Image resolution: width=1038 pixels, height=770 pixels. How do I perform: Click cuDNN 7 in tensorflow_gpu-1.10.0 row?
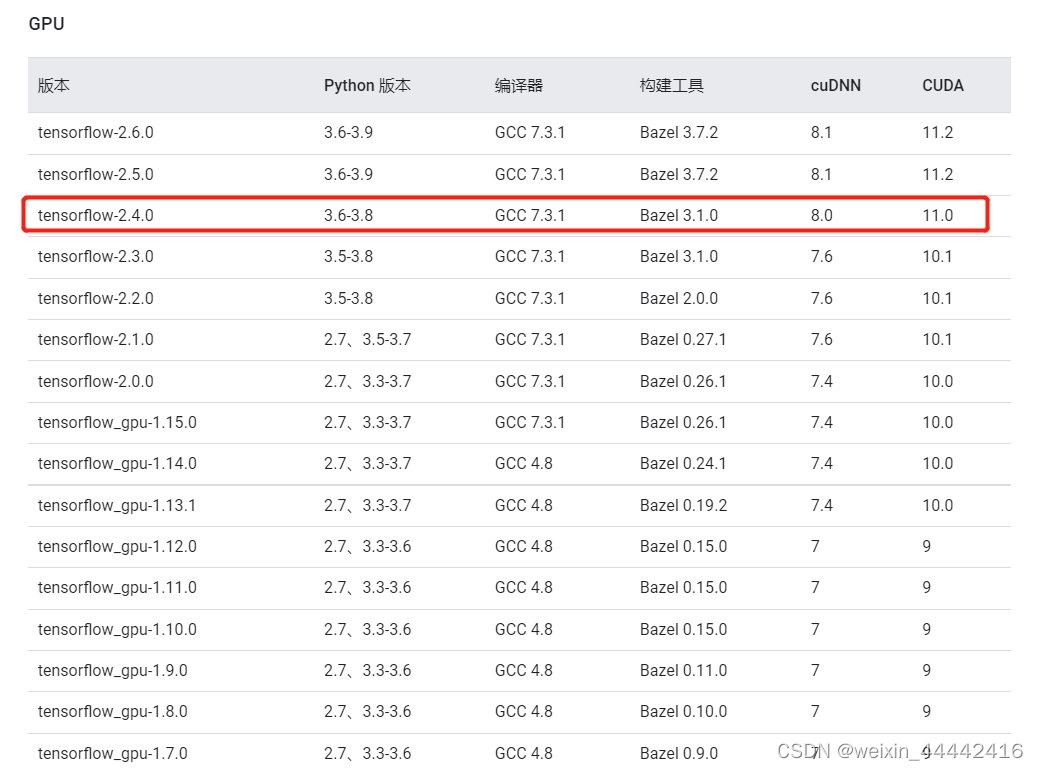[x=816, y=630]
